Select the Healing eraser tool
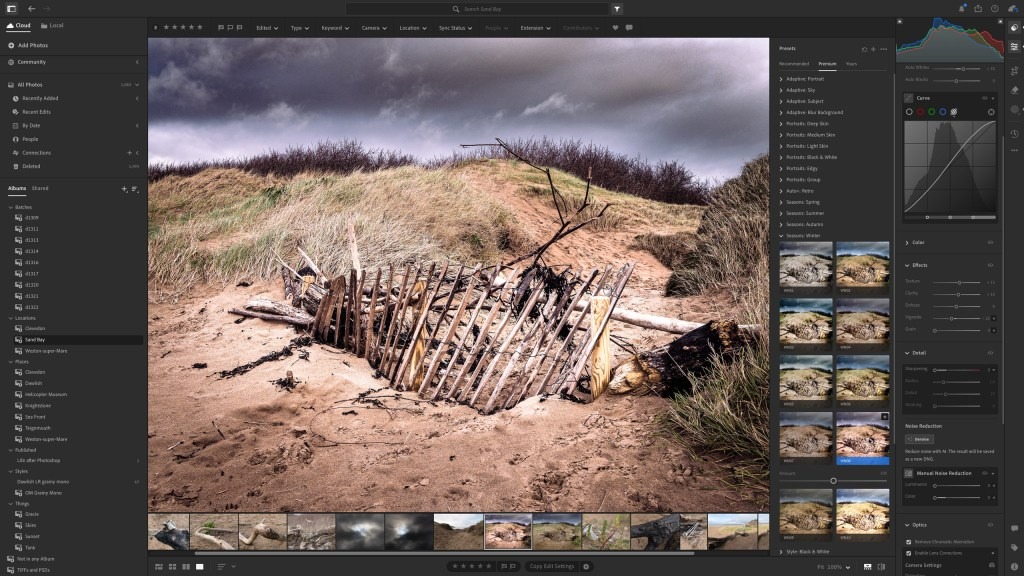1024x576 pixels. coord(1014,89)
